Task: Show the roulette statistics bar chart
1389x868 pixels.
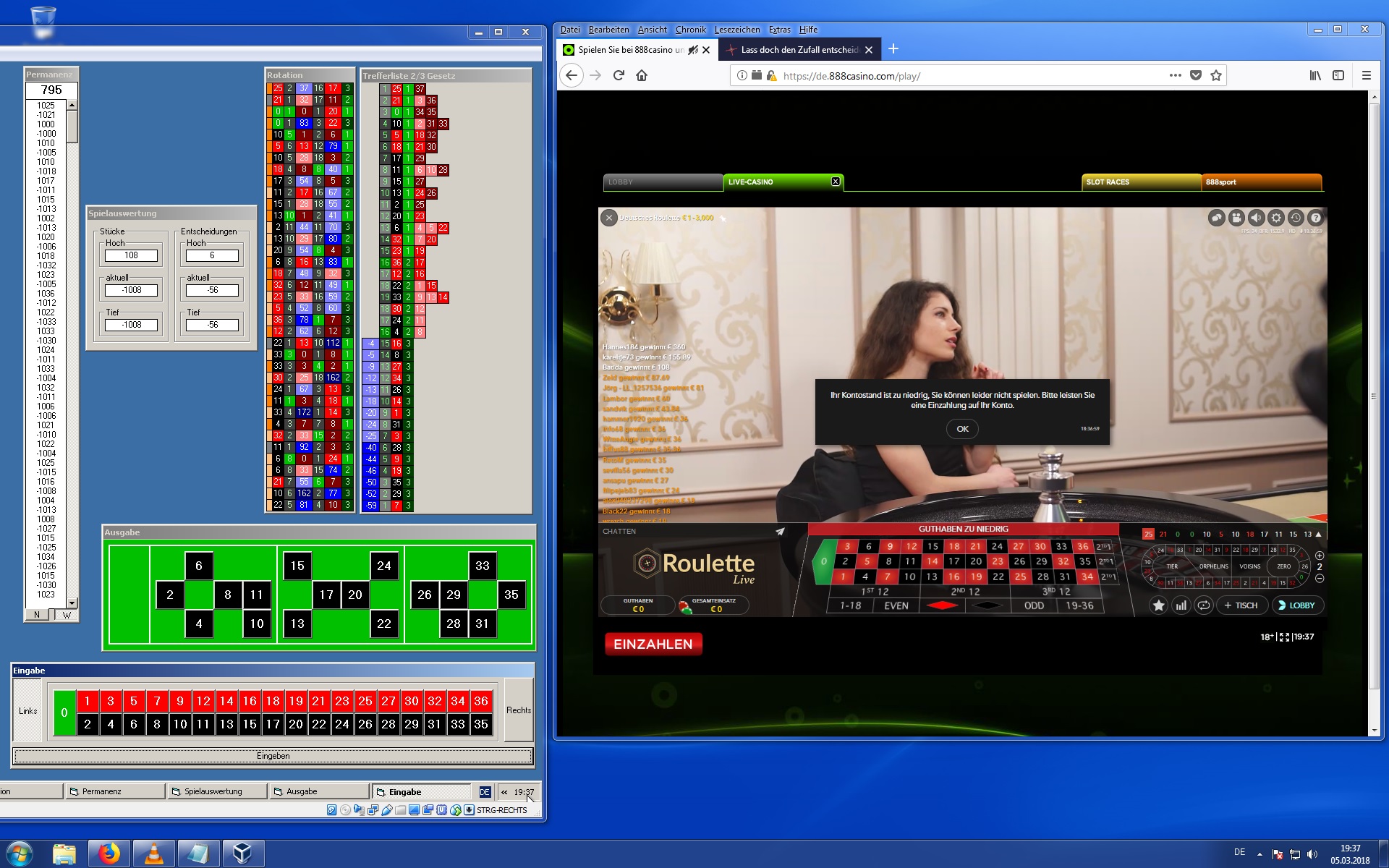Action: (1181, 605)
